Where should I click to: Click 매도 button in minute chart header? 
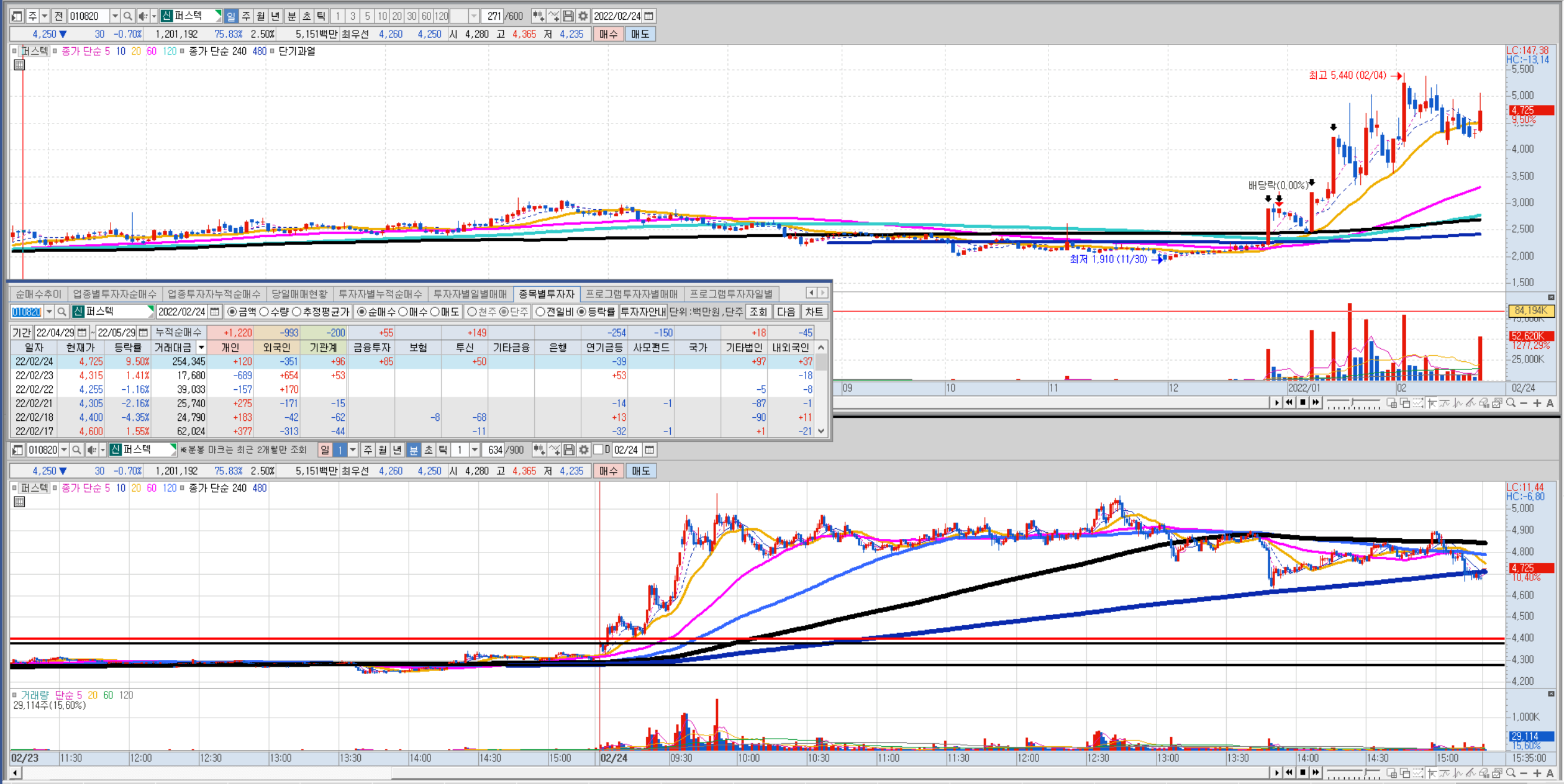pyautogui.click(x=640, y=471)
